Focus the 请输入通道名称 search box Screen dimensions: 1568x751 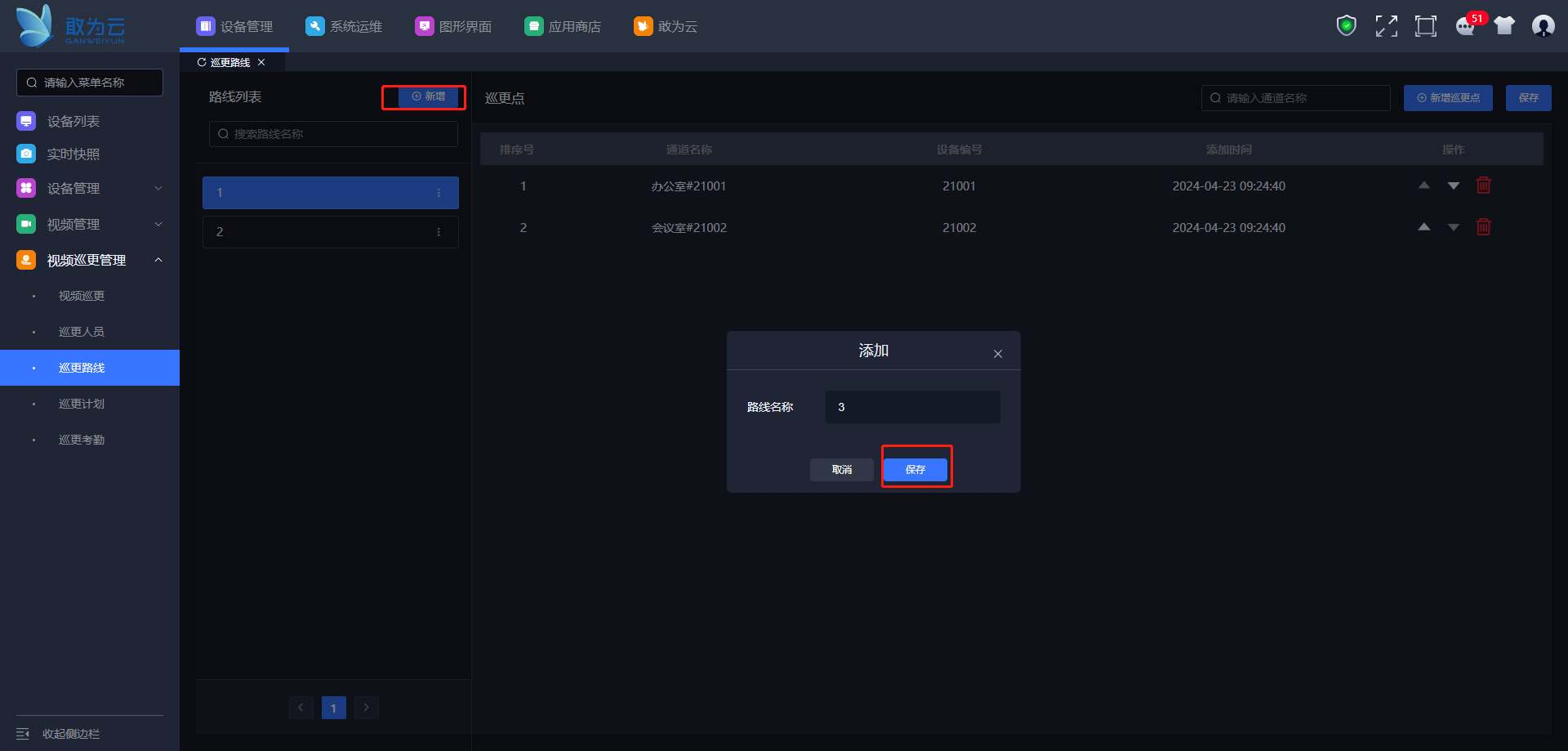pos(1296,98)
